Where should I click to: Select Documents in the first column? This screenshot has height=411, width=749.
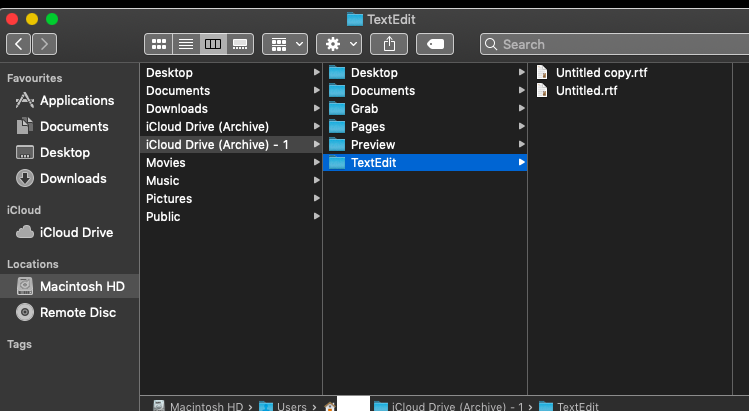(231, 91)
